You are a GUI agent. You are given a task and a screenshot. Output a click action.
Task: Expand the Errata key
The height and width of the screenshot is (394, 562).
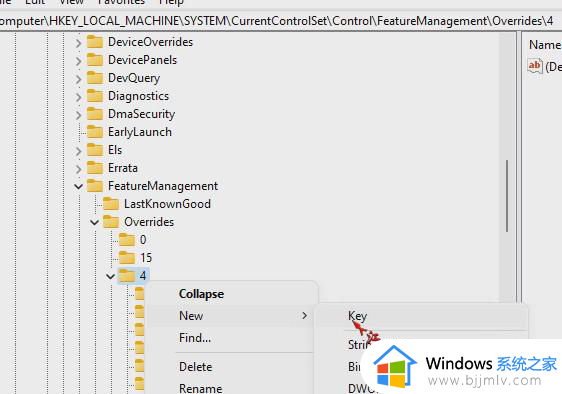point(78,169)
